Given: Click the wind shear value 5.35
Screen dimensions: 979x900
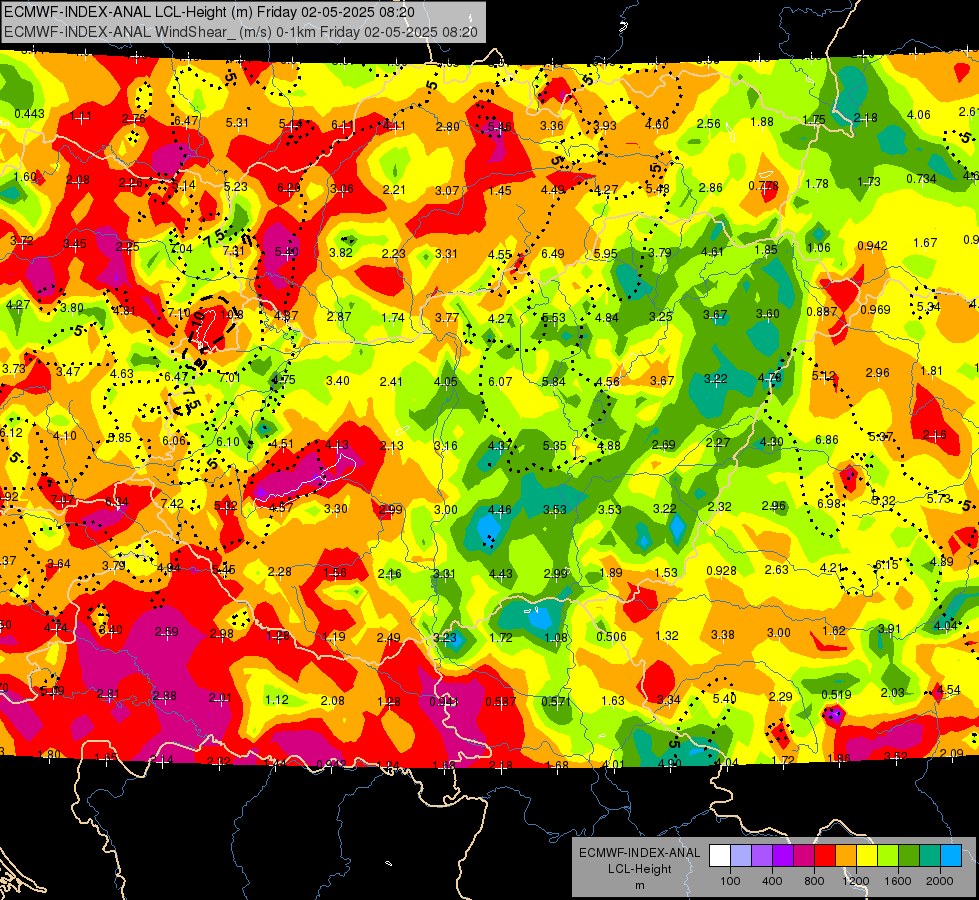Looking at the screenshot, I should (554, 445).
